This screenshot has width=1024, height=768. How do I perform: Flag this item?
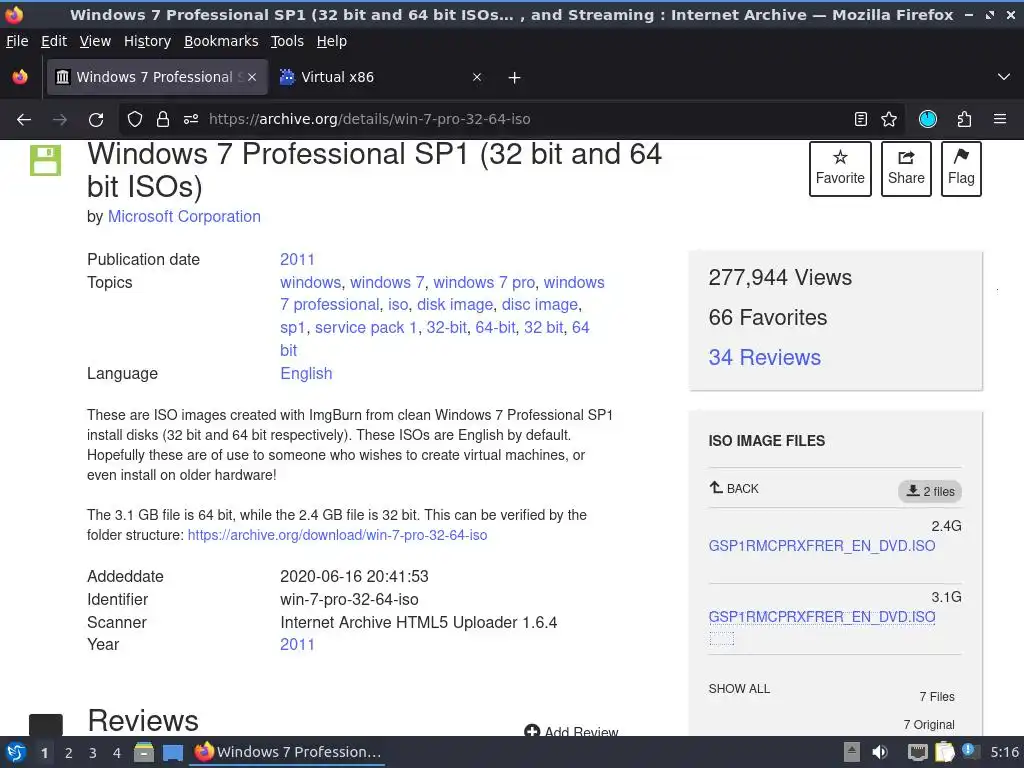tap(961, 168)
